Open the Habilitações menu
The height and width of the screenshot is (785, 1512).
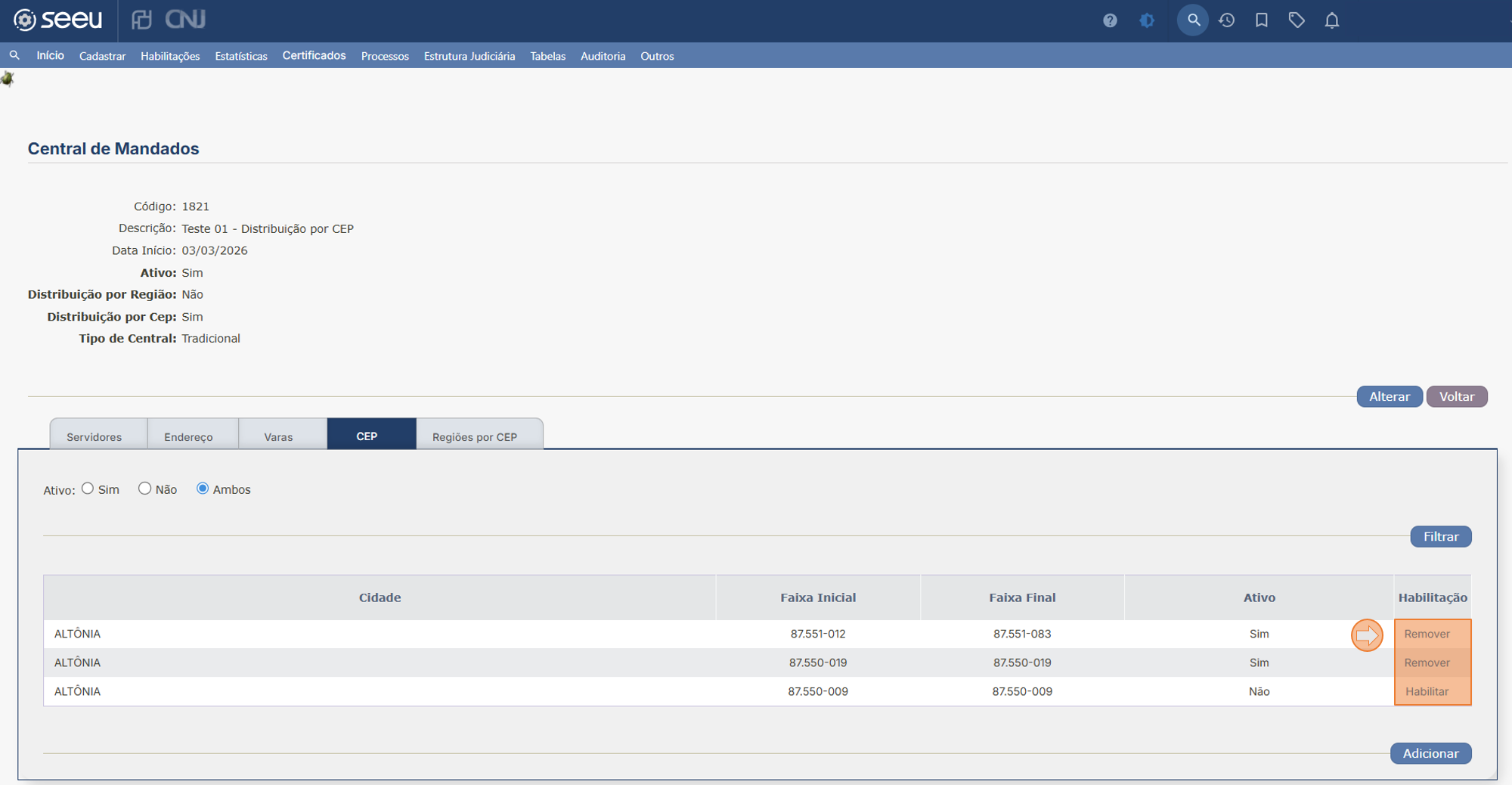170,56
